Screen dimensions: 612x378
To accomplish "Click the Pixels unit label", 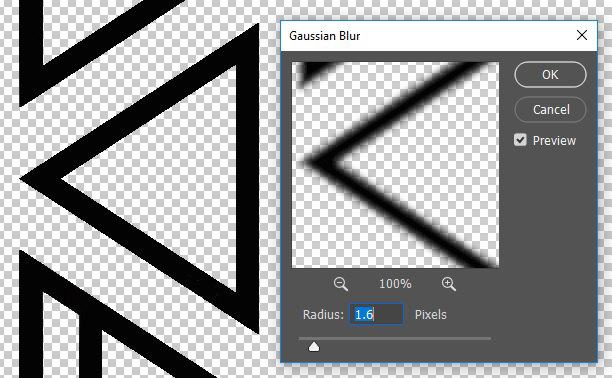I will tap(431, 315).
